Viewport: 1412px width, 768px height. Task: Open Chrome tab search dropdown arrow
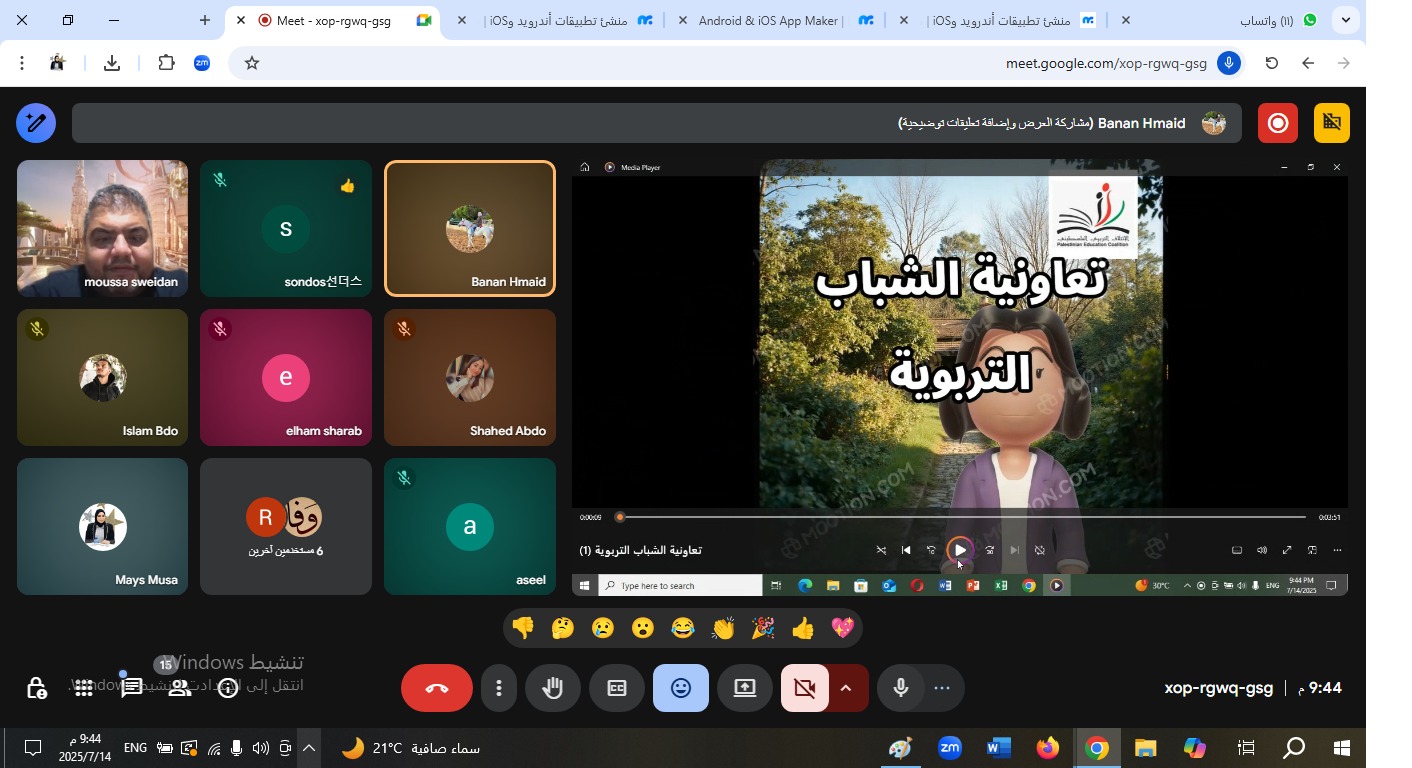click(x=1347, y=20)
